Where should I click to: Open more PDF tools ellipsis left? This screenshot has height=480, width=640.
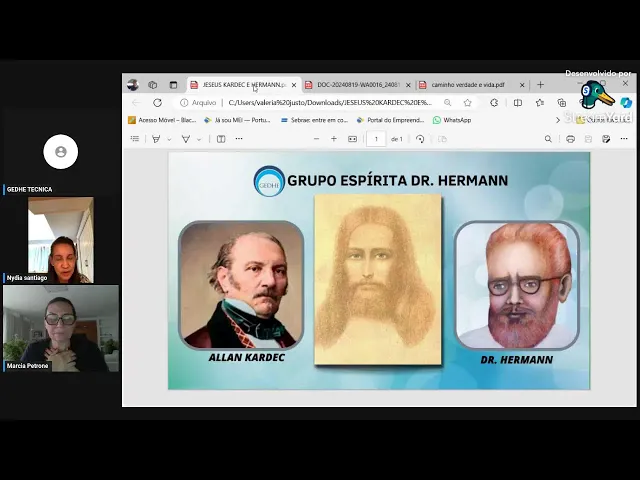pos(239,139)
